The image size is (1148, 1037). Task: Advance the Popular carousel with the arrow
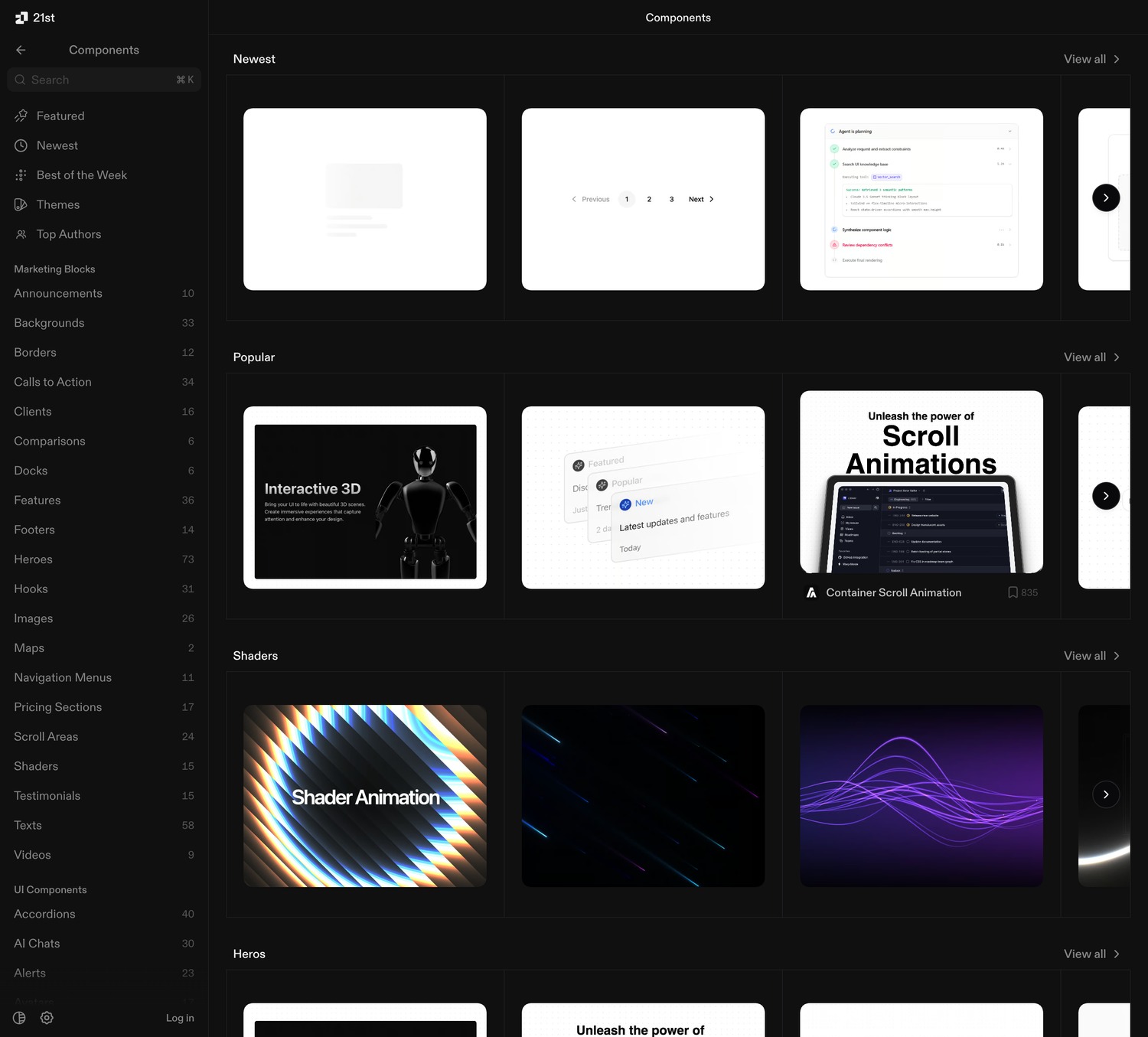pyautogui.click(x=1106, y=496)
